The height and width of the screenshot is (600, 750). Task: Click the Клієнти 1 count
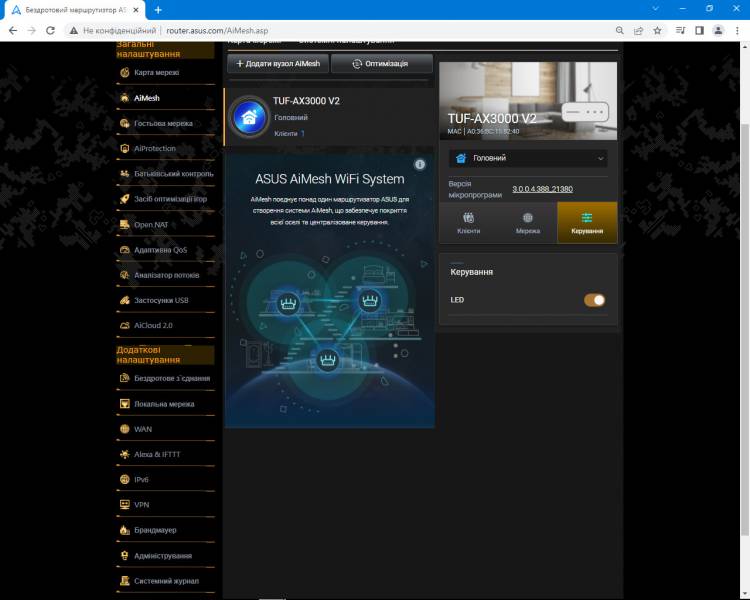tap(289, 133)
